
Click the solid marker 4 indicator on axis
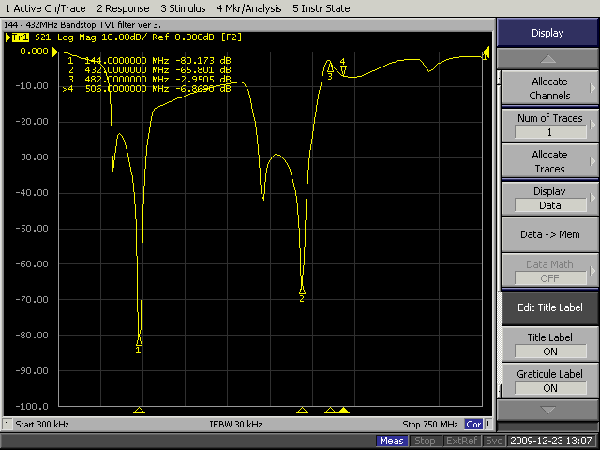[343, 410]
